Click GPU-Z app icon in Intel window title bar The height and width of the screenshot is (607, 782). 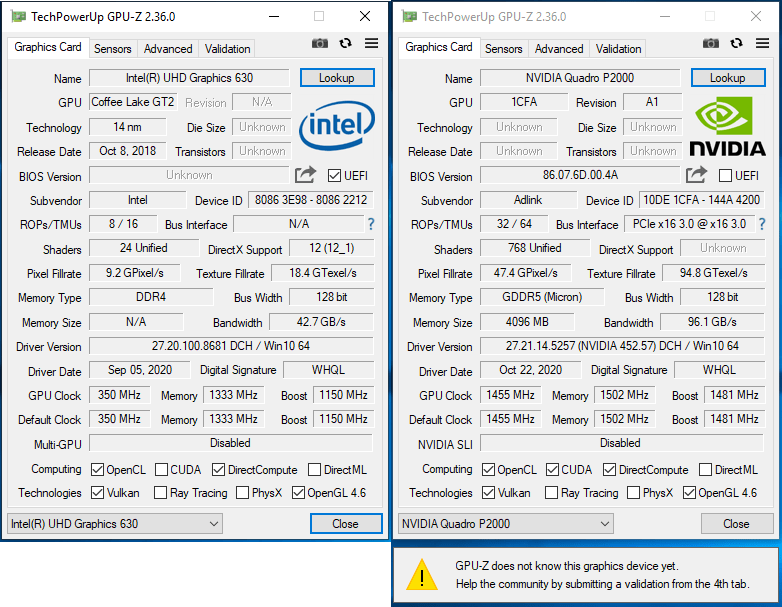(x=18, y=16)
